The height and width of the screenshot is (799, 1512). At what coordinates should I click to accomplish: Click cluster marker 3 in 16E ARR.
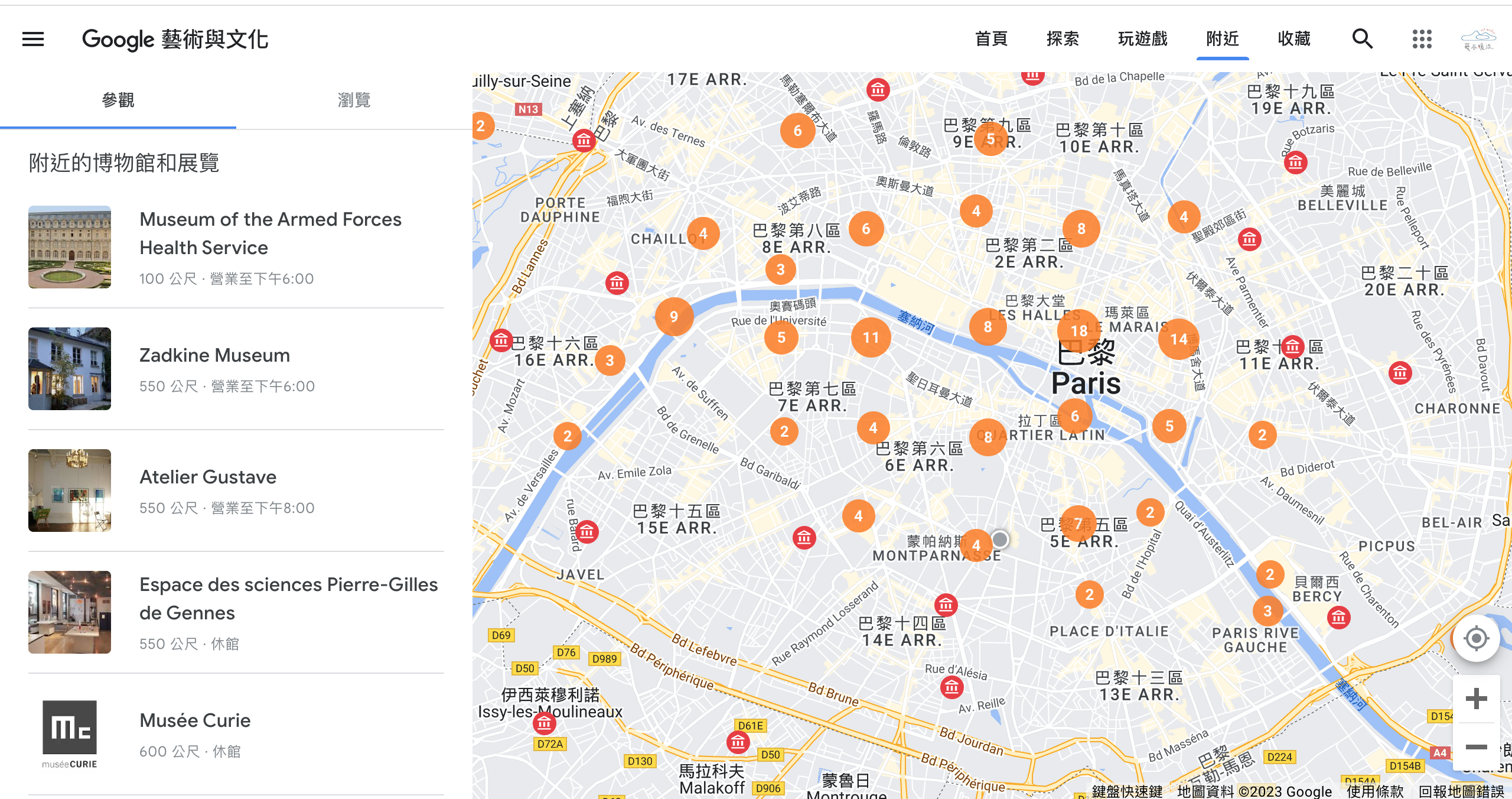610,360
